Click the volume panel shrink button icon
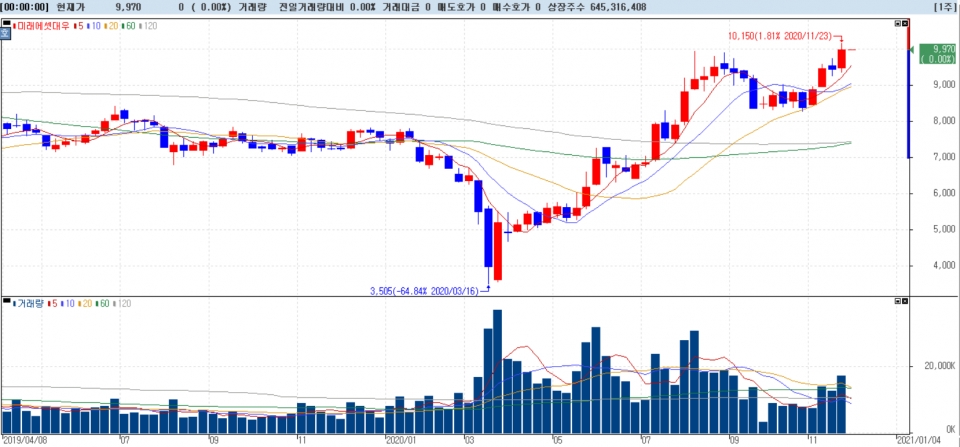The height and width of the screenshot is (447, 960). click(x=898, y=301)
